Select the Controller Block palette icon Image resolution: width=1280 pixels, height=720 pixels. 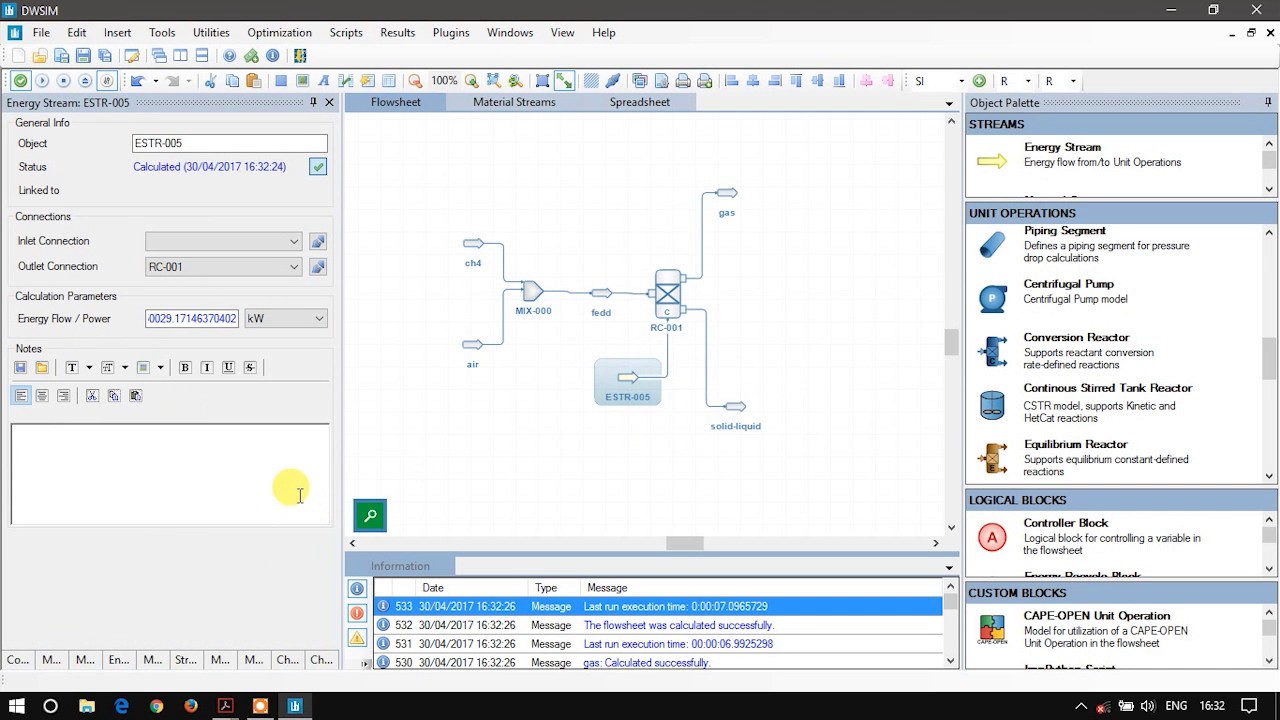(x=992, y=537)
